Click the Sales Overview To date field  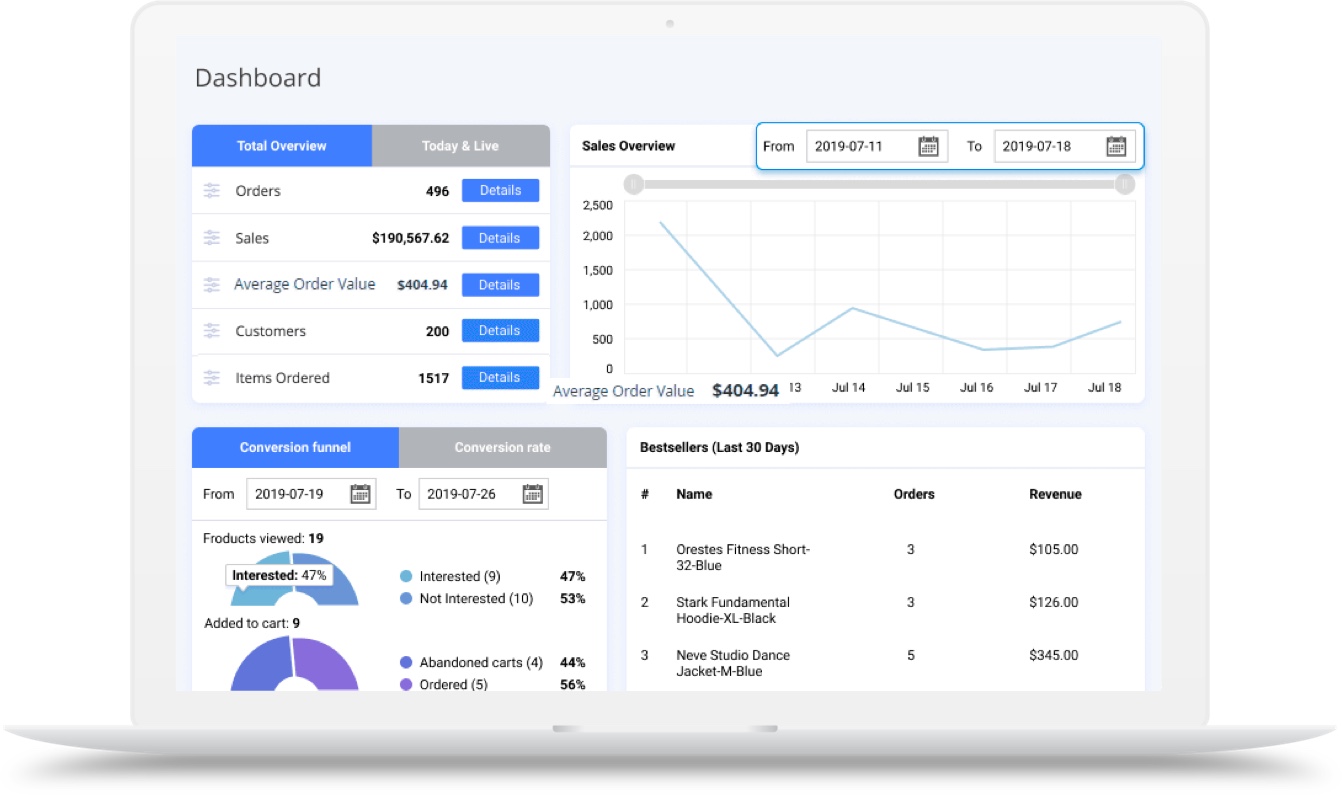point(1064,146)
